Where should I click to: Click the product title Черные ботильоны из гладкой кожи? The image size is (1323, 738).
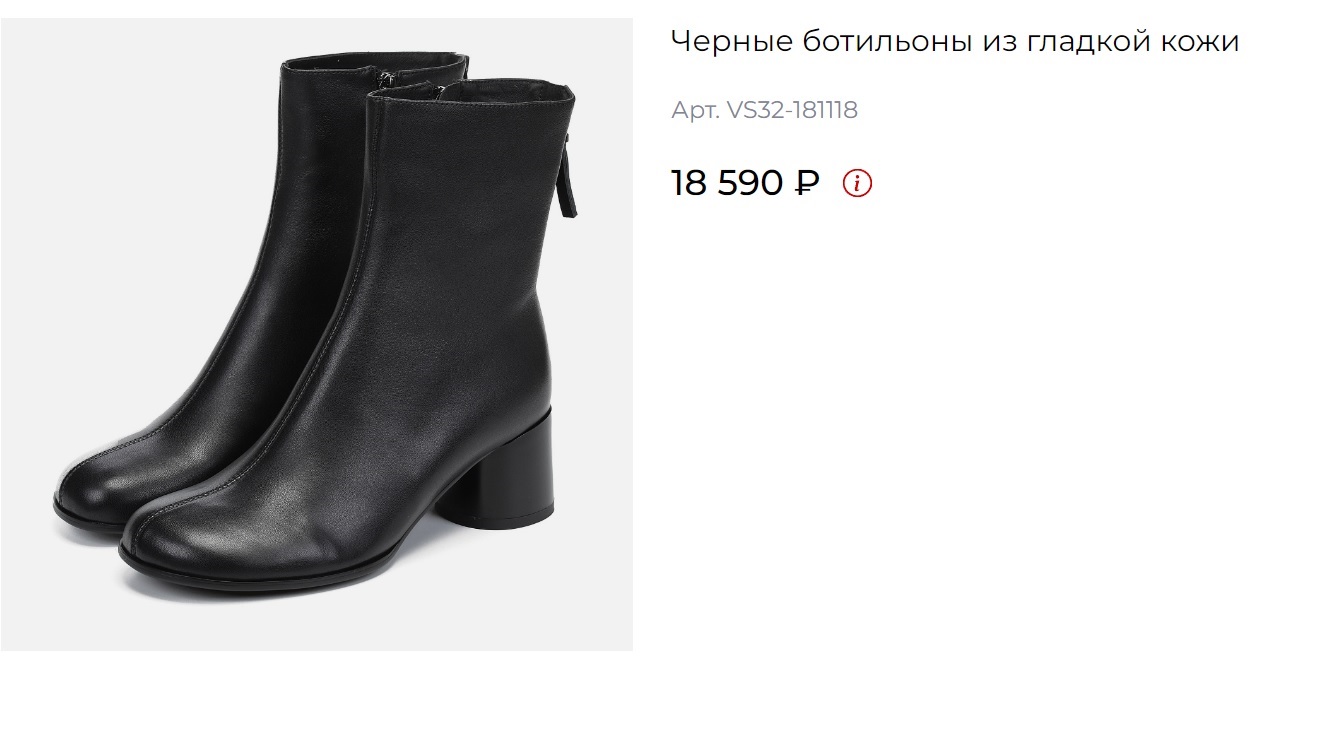point(955,42)
